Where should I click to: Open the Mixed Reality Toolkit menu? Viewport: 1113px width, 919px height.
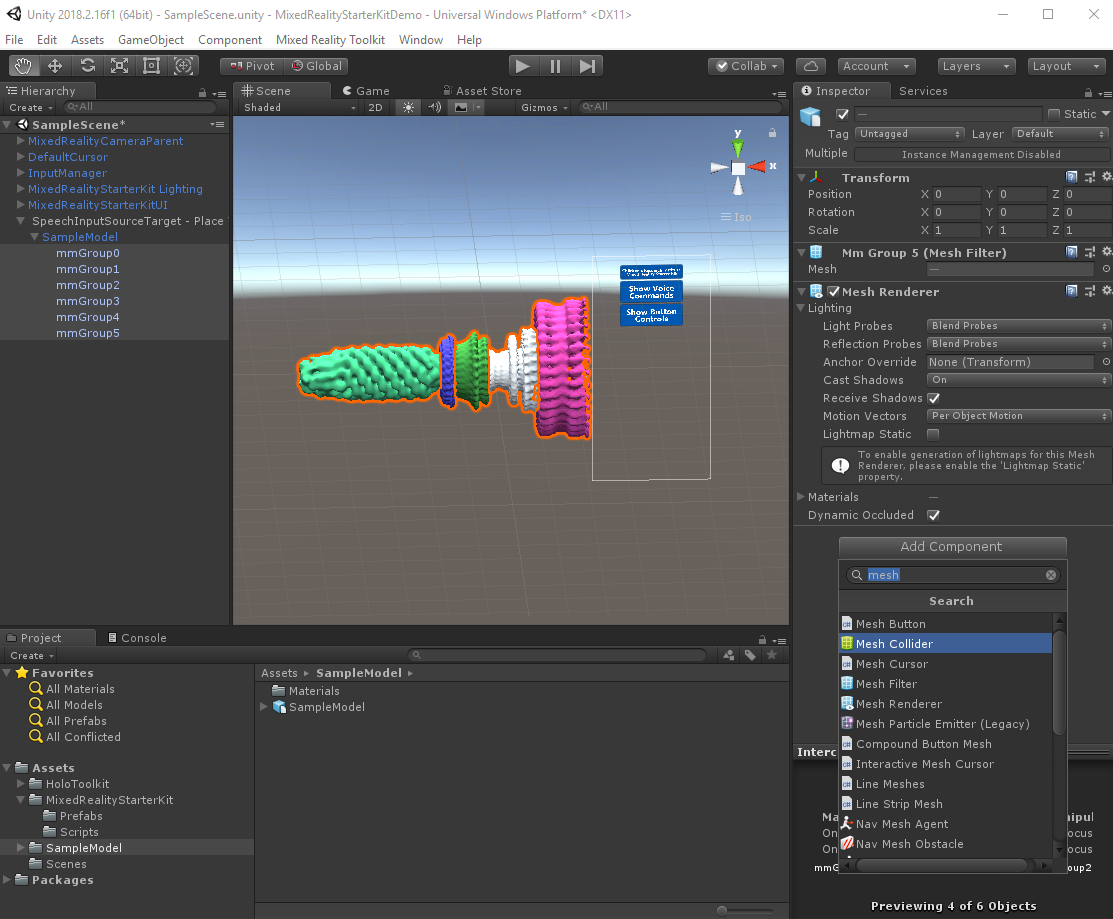click(x=330, y=40)
